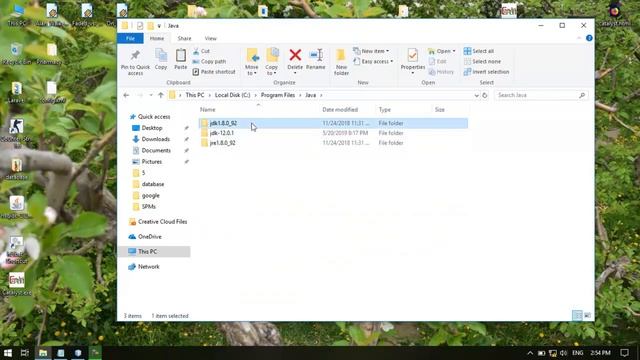The image size is (640, 360).
Task: Click the Forward navigation arrow
Action: 140,95
